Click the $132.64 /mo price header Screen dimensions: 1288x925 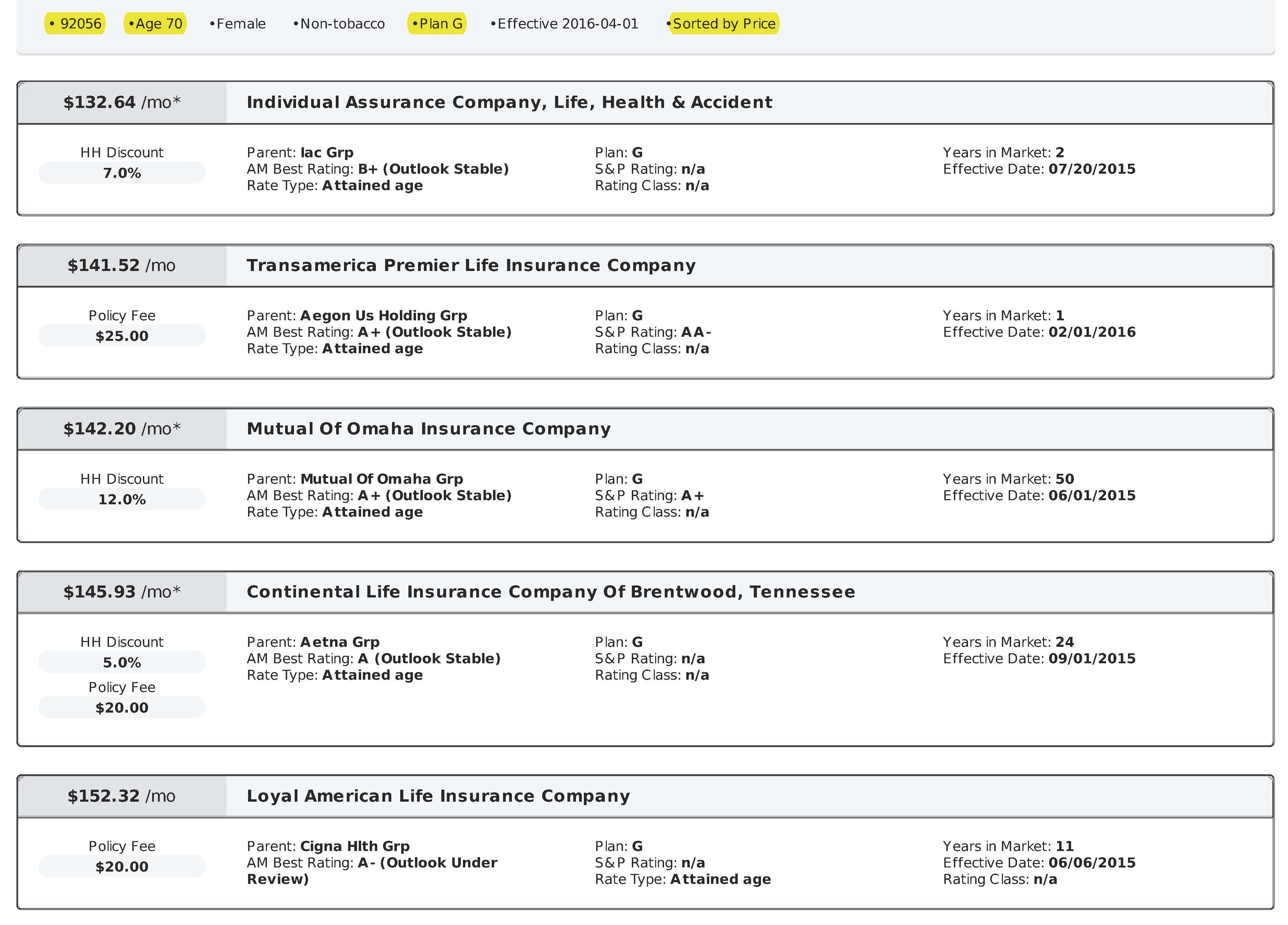coord(122,102)
